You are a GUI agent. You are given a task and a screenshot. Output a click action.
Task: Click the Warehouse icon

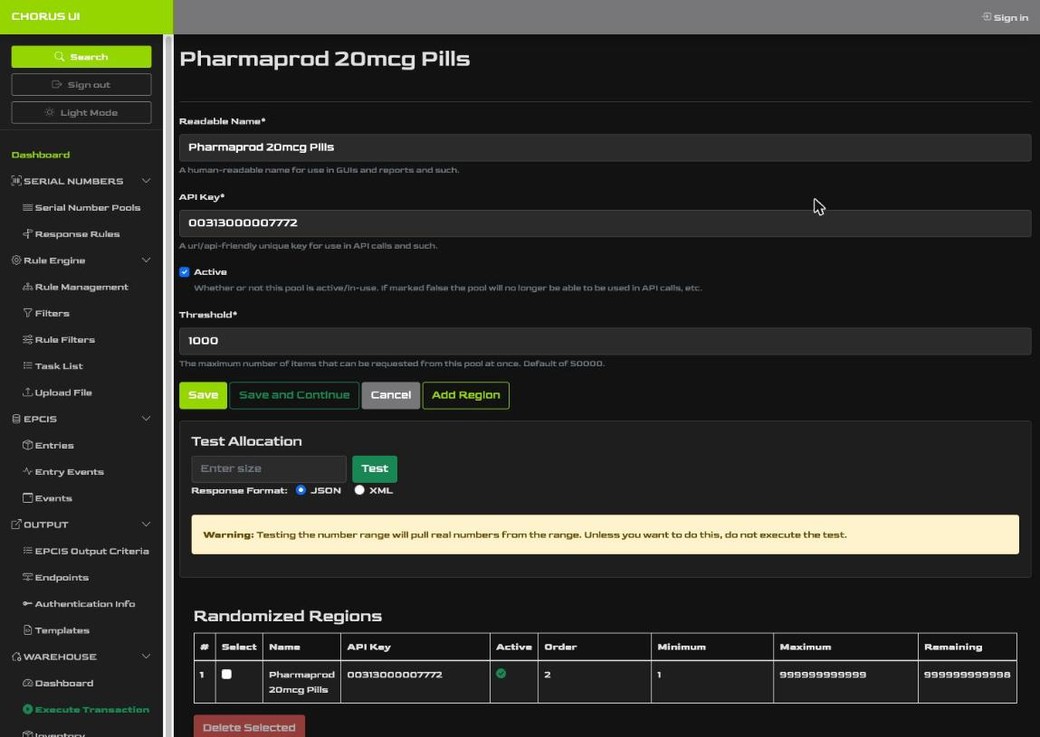coord(17,657)
